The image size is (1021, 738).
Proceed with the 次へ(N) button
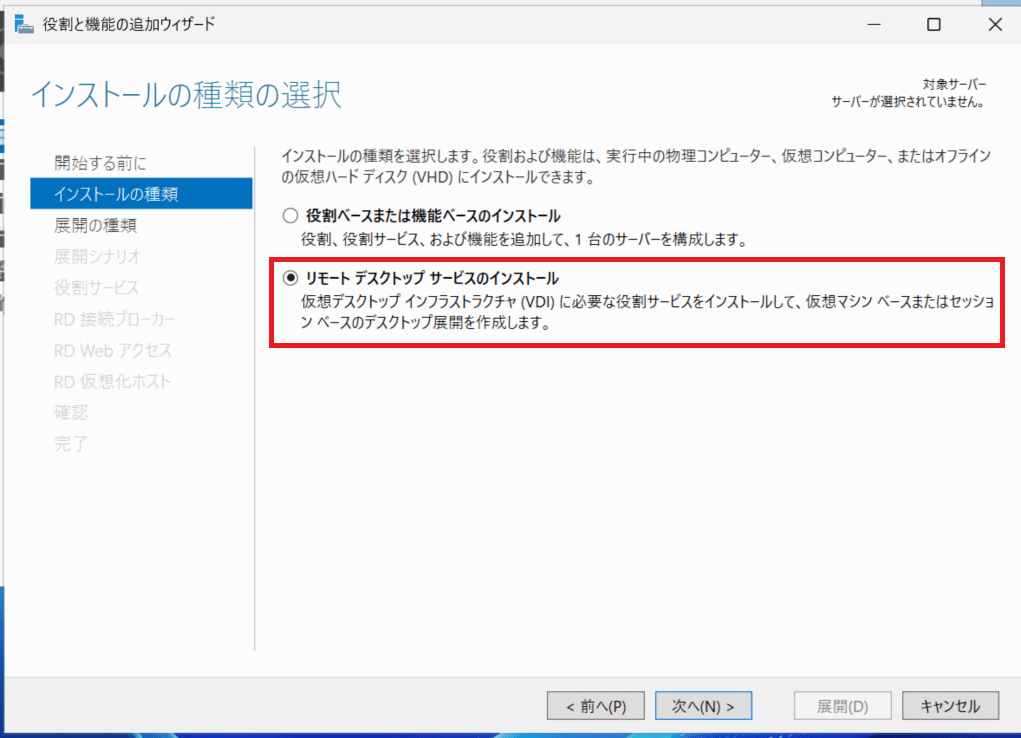703,706
